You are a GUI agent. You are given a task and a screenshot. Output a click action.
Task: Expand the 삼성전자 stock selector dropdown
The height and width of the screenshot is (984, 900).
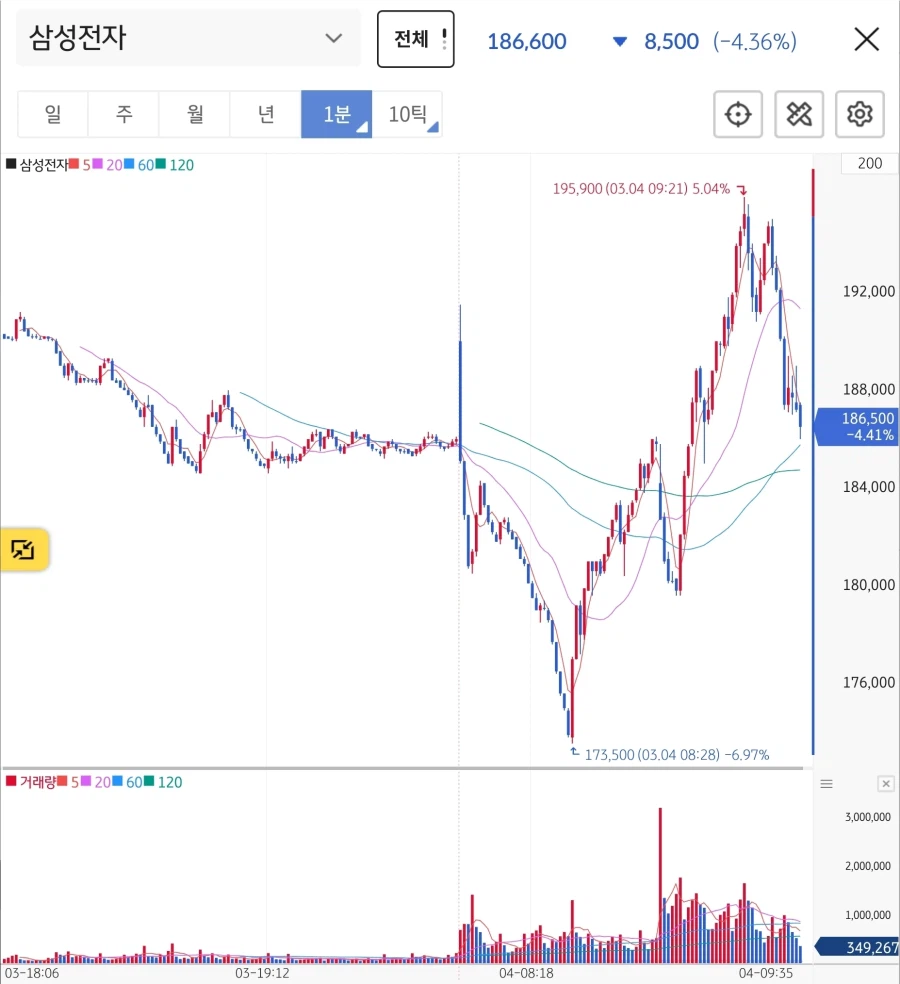(188, 39)
